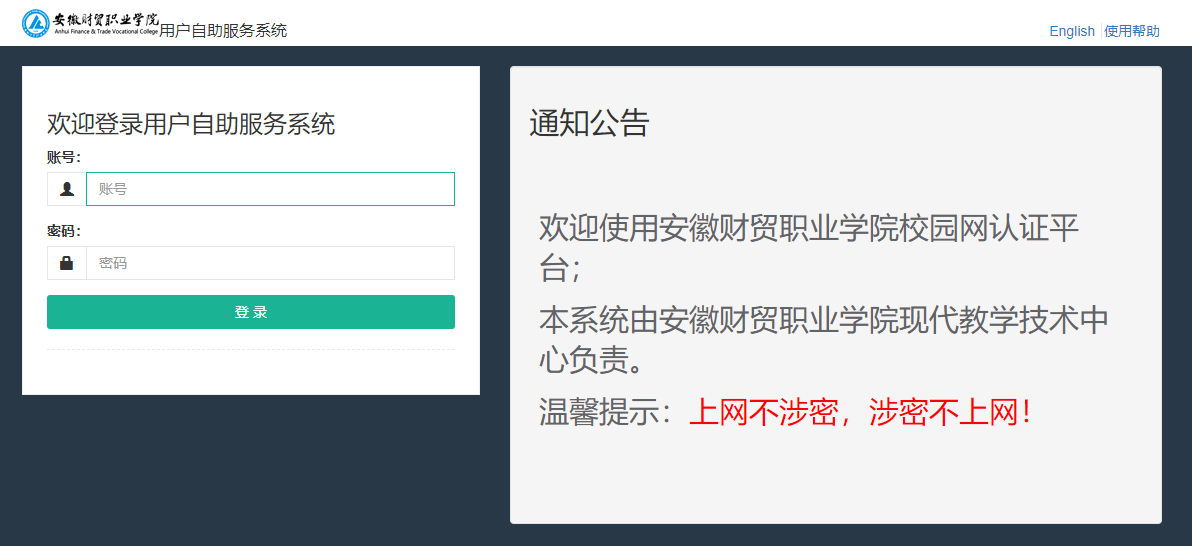The height and width of the screenshot is (546, 1192).
Task: Switch language via the English link
Action: point(1072,31)
